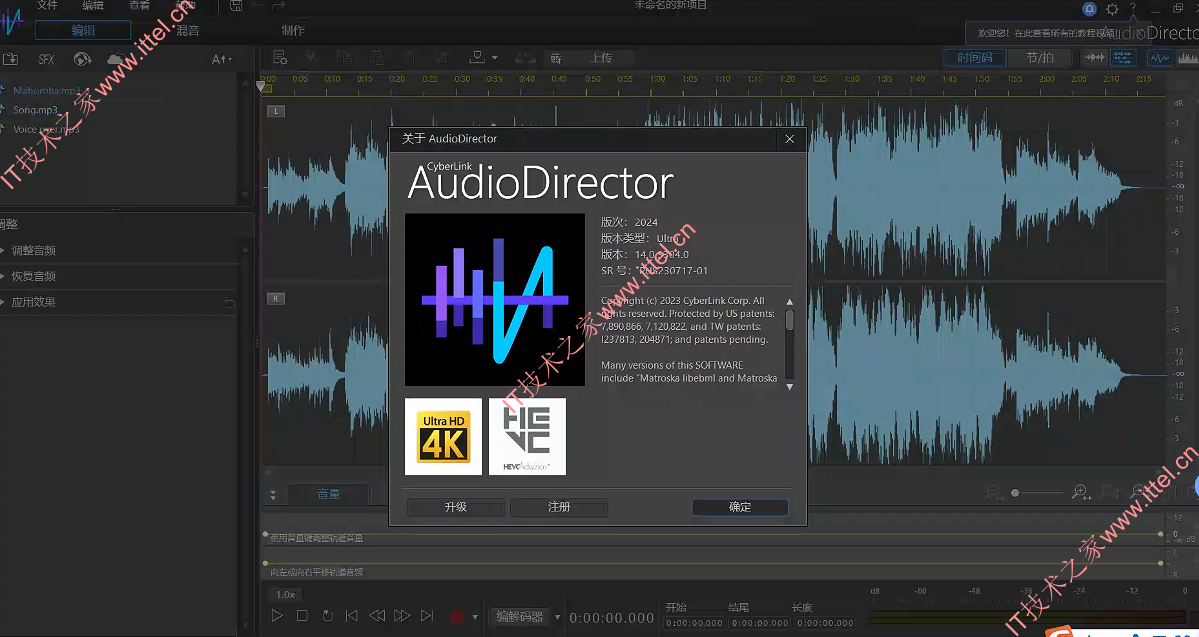Image resolution: width=1199 pixels, height=637 pixels.
Task: Open the CyberLink Cloud icon
Action: point(115,59)
